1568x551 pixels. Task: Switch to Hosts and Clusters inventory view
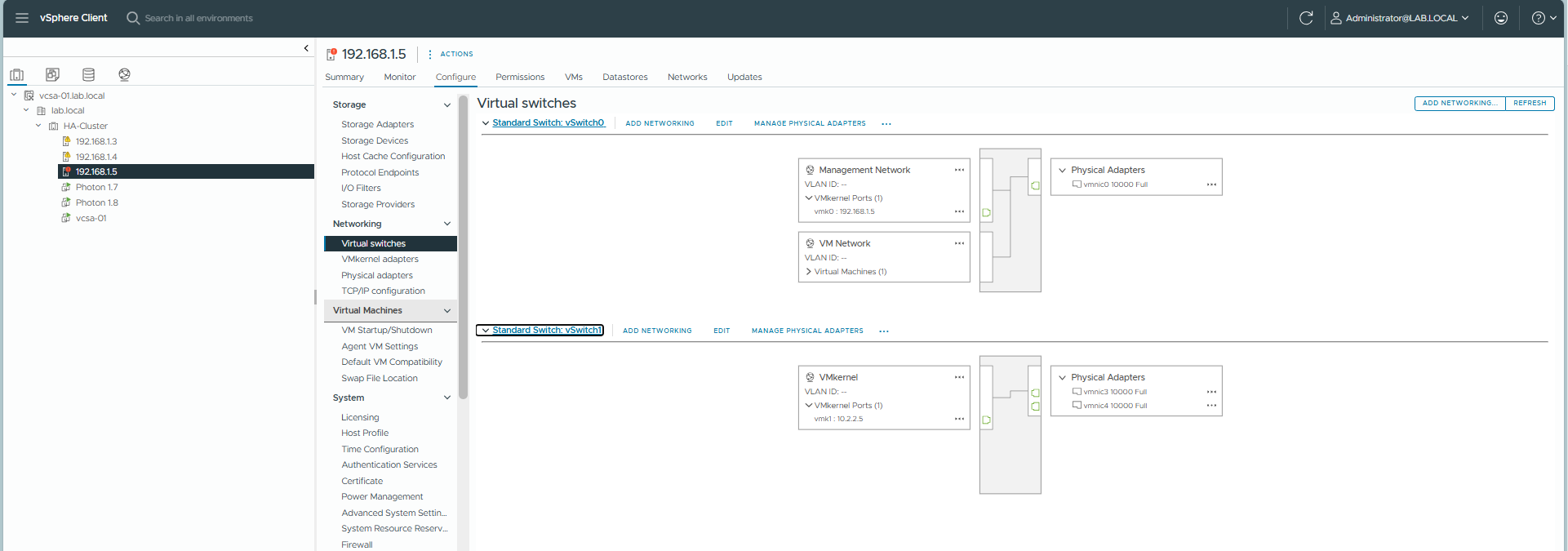coord(17,74)
